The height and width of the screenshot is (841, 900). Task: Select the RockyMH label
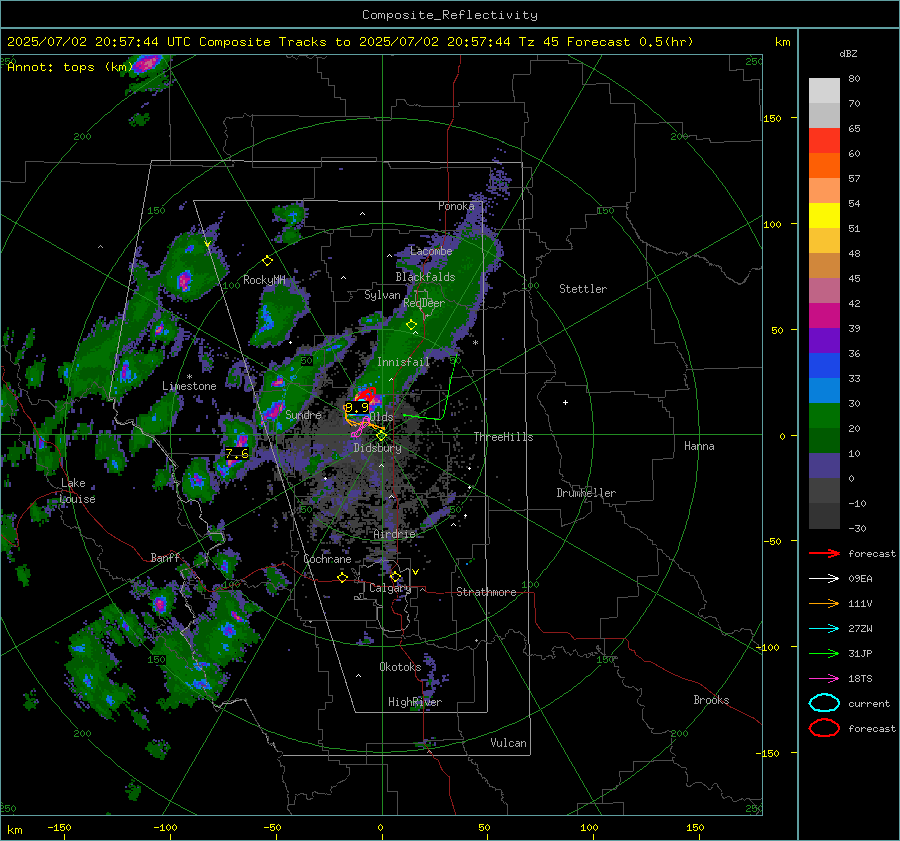point(264,280)
